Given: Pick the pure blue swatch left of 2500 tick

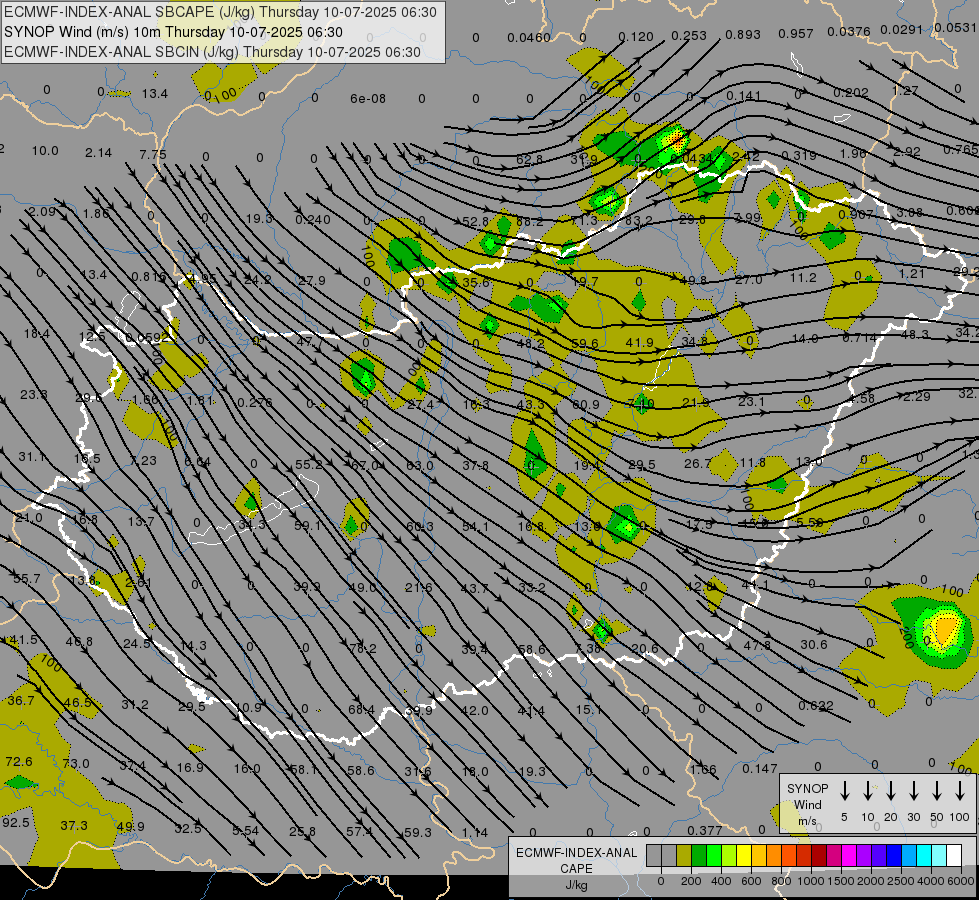Looking at the screenshot, I should click(893, 855).
